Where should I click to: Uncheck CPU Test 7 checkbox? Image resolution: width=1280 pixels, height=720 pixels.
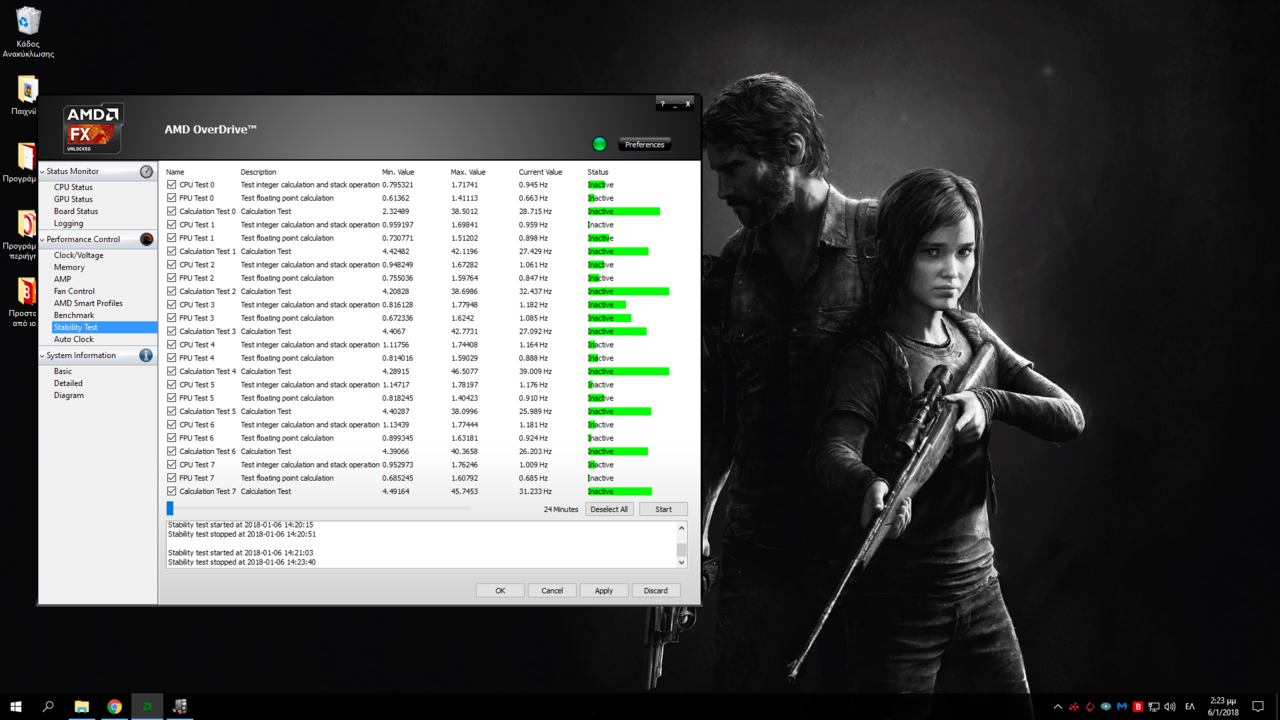click(x=171, y=465)
